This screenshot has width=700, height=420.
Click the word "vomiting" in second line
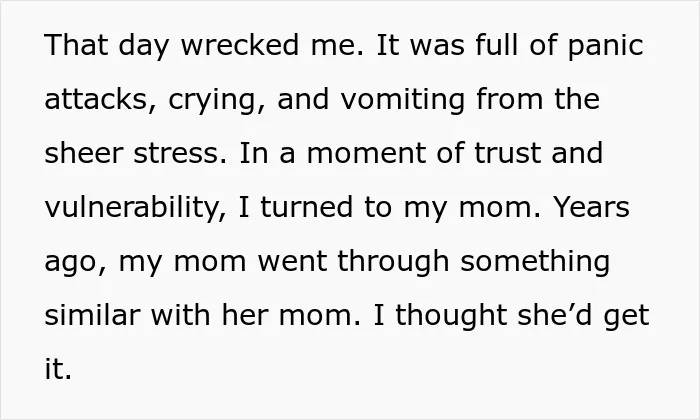403,102
